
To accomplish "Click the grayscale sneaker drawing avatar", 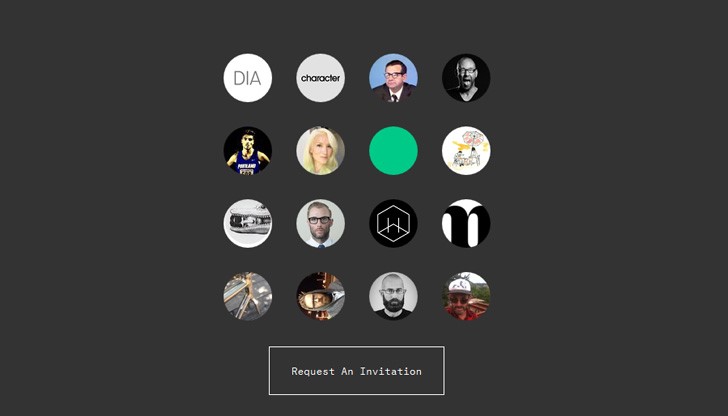I will (247, 223).
